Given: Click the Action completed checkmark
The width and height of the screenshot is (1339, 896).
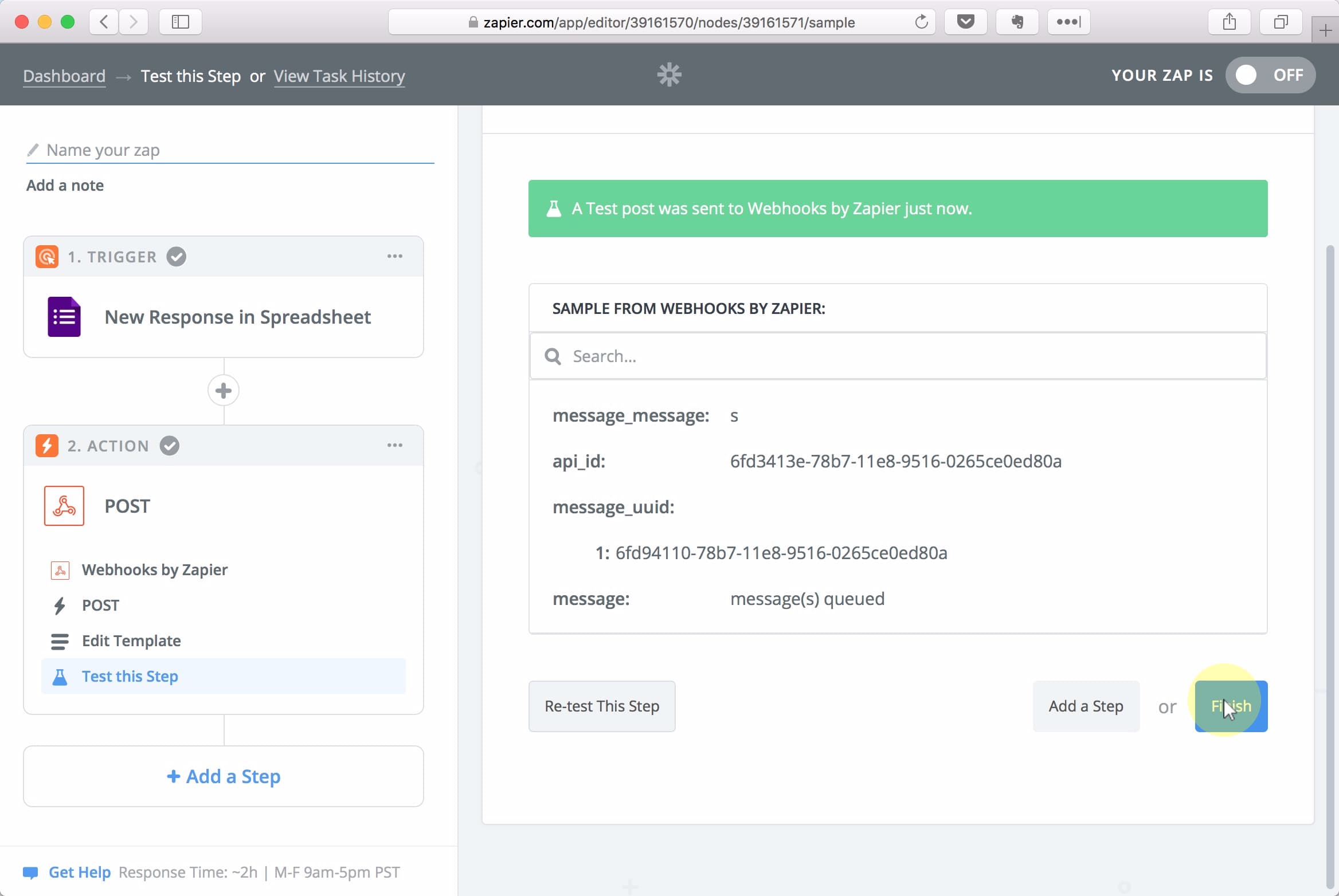Looking at the screenshot, I should click(x=170, y=445).
